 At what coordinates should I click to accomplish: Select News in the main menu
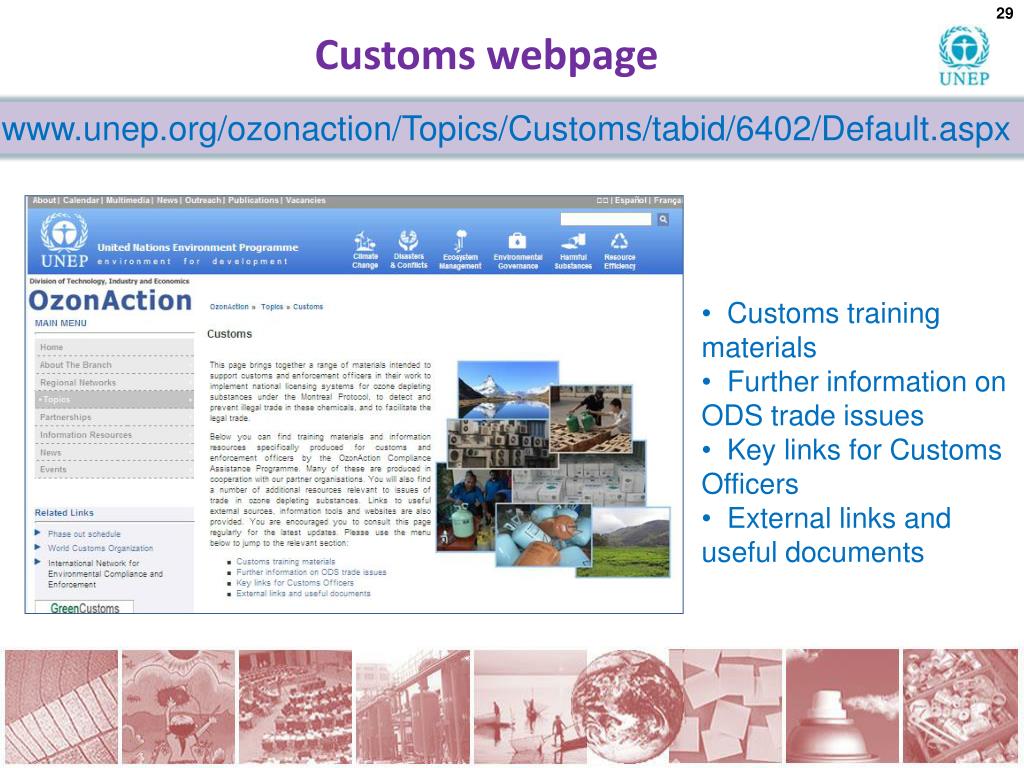click(114, 453)
